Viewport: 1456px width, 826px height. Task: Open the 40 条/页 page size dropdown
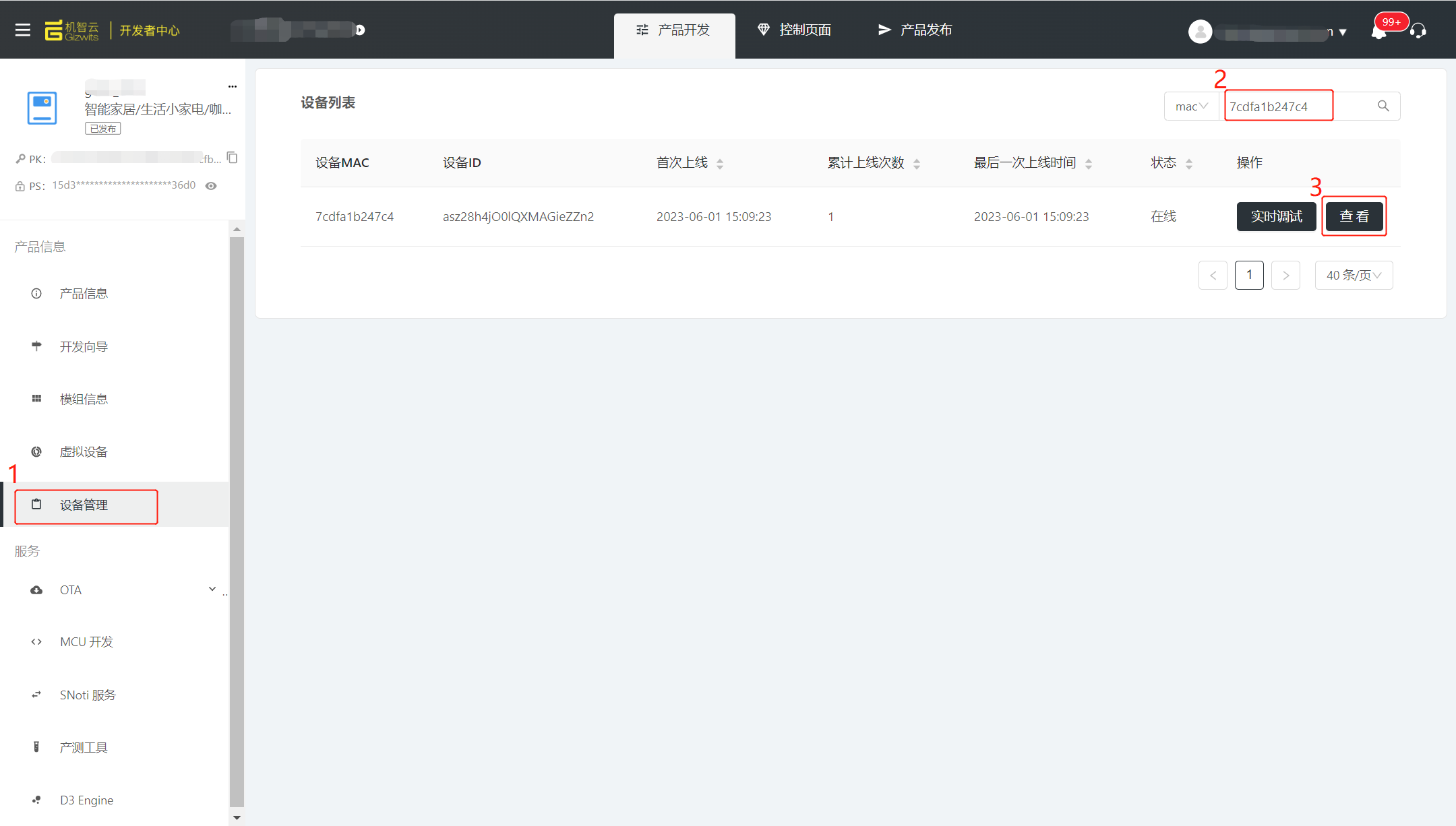[x=1354, y=275]
